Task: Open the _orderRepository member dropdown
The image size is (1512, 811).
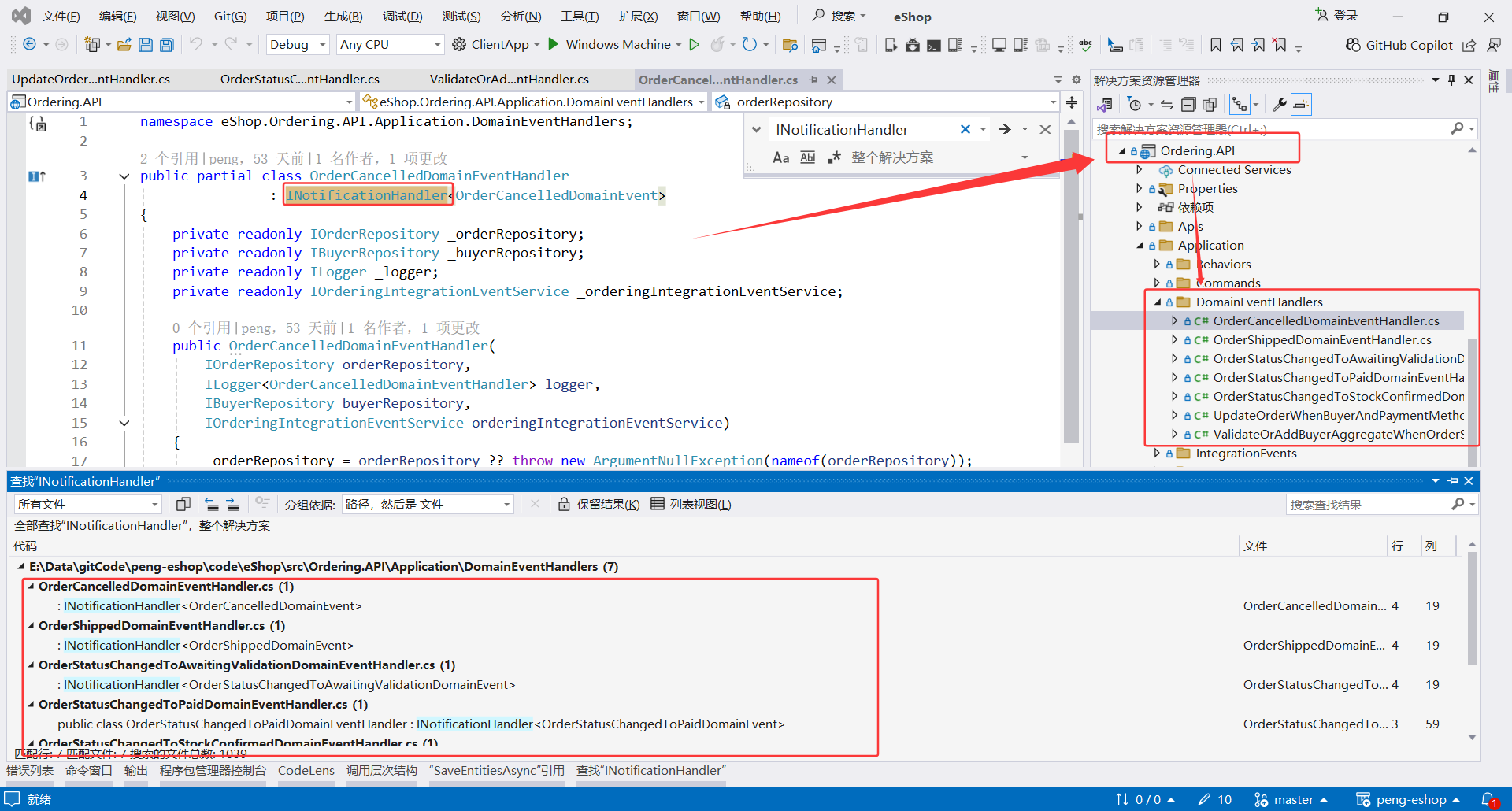Action: tap(885, 102)
